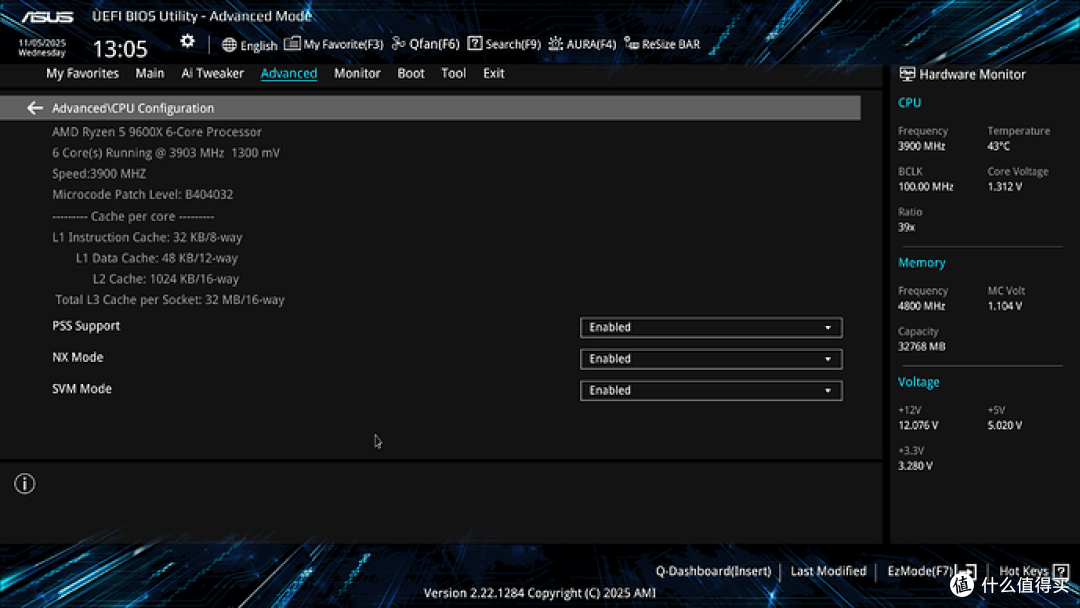Open Search(F9) tool
1080x608 pixels.
(x=504, y=44)
